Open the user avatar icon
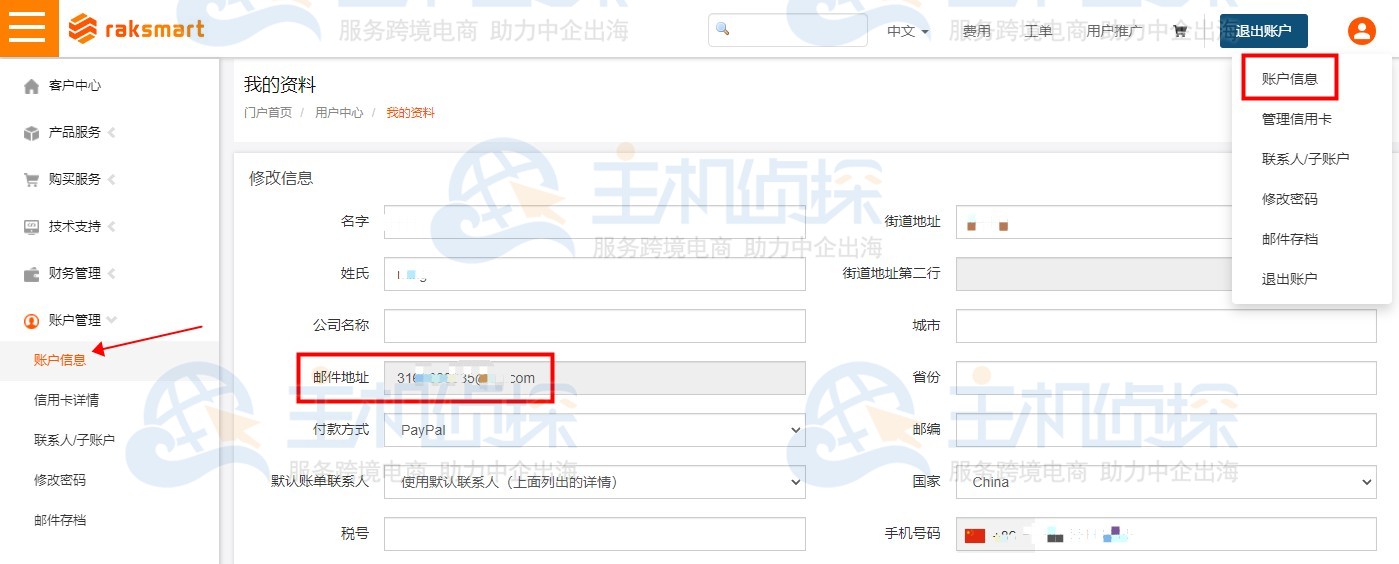 click(x=1361, y=31)
